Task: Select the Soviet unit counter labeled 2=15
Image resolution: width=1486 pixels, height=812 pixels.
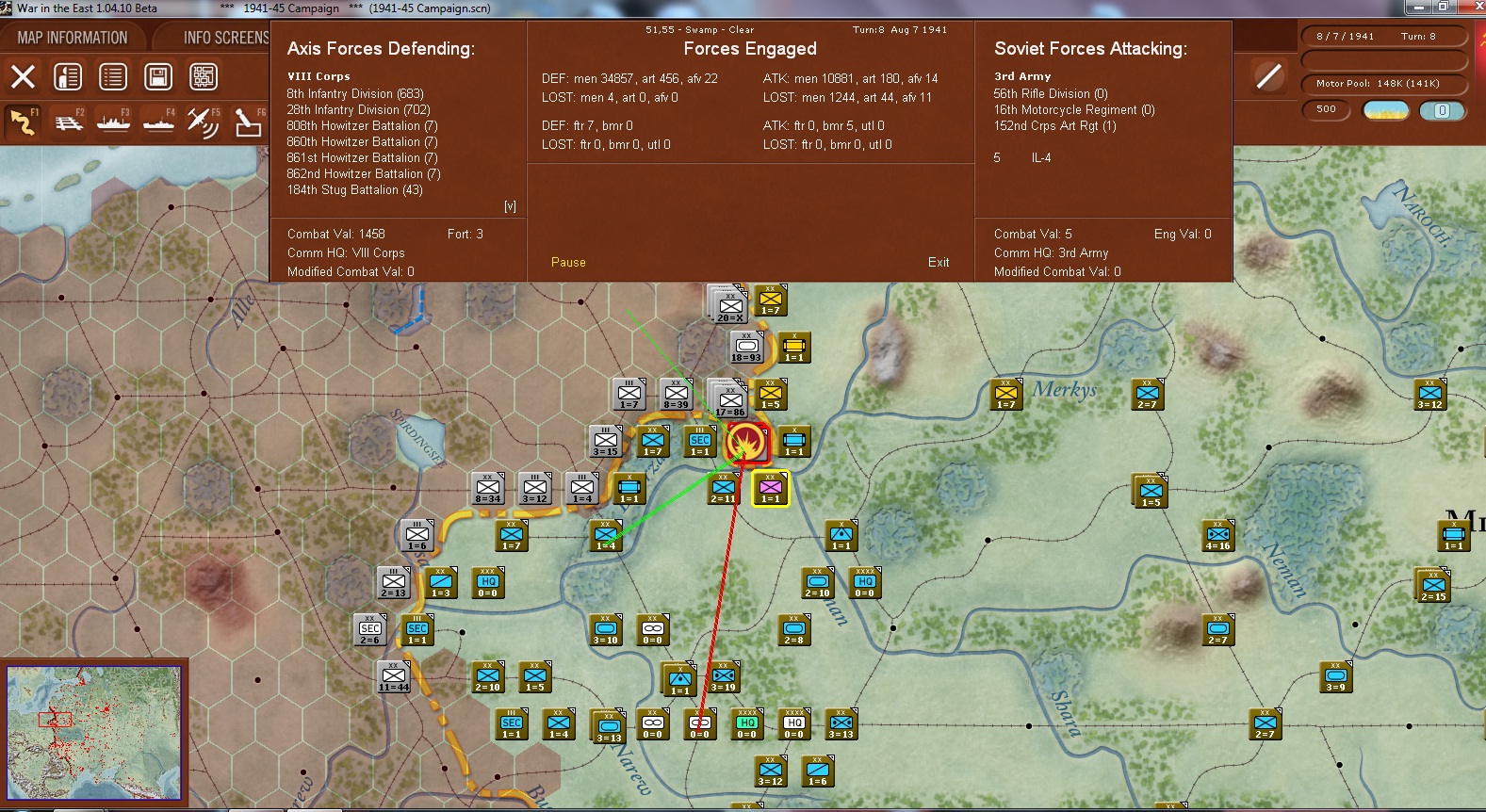Action: (1433, 586)
